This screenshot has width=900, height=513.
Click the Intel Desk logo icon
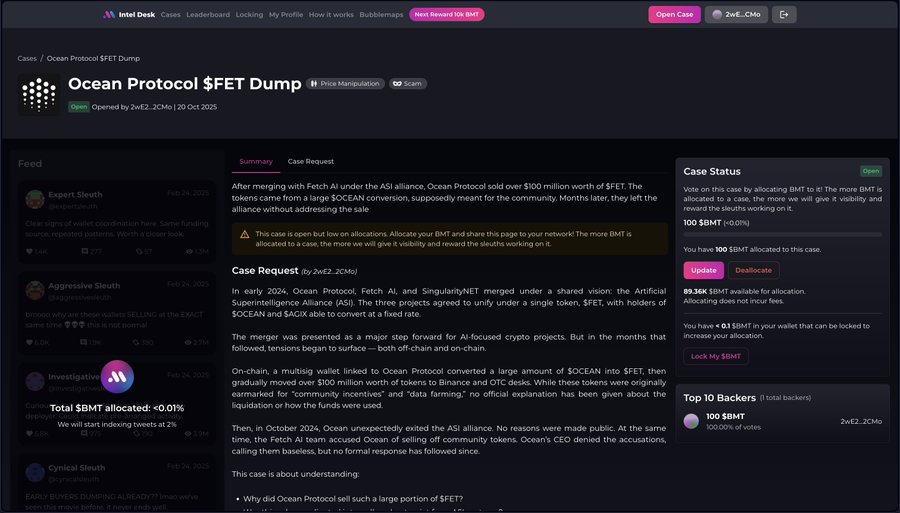(109, 15)
